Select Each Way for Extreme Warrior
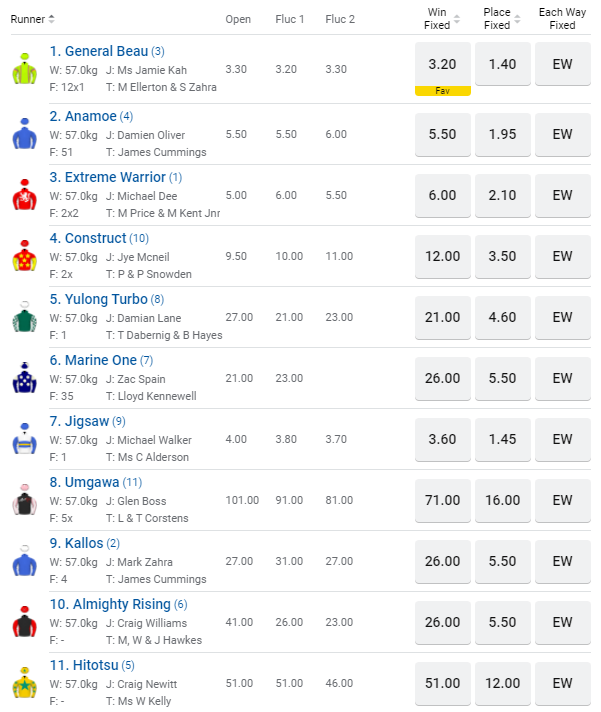Image resolution: width=601 pixels, height=712 pixels. (x=563, y=195)
